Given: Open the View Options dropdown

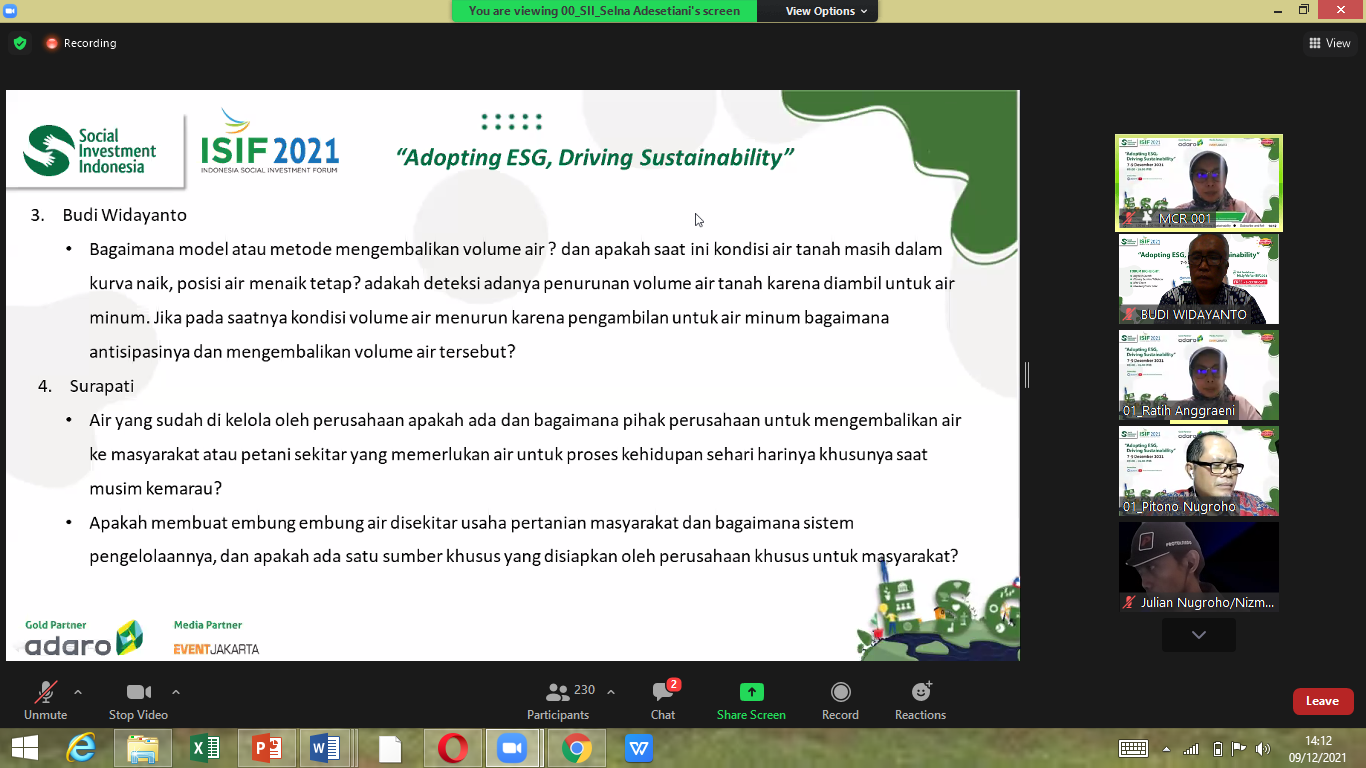Looking at the screenshot, I should click(x=819, y=11).
